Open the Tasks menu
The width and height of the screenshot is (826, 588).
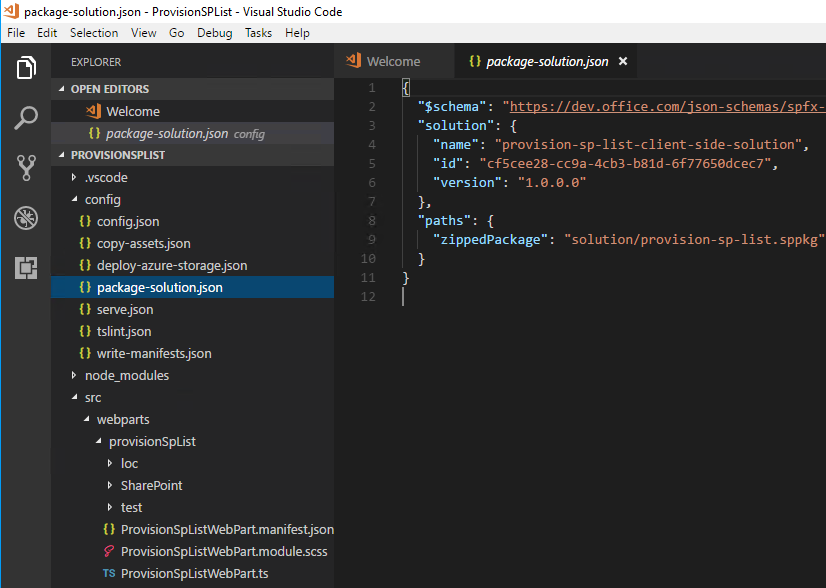tap(258, 33)
